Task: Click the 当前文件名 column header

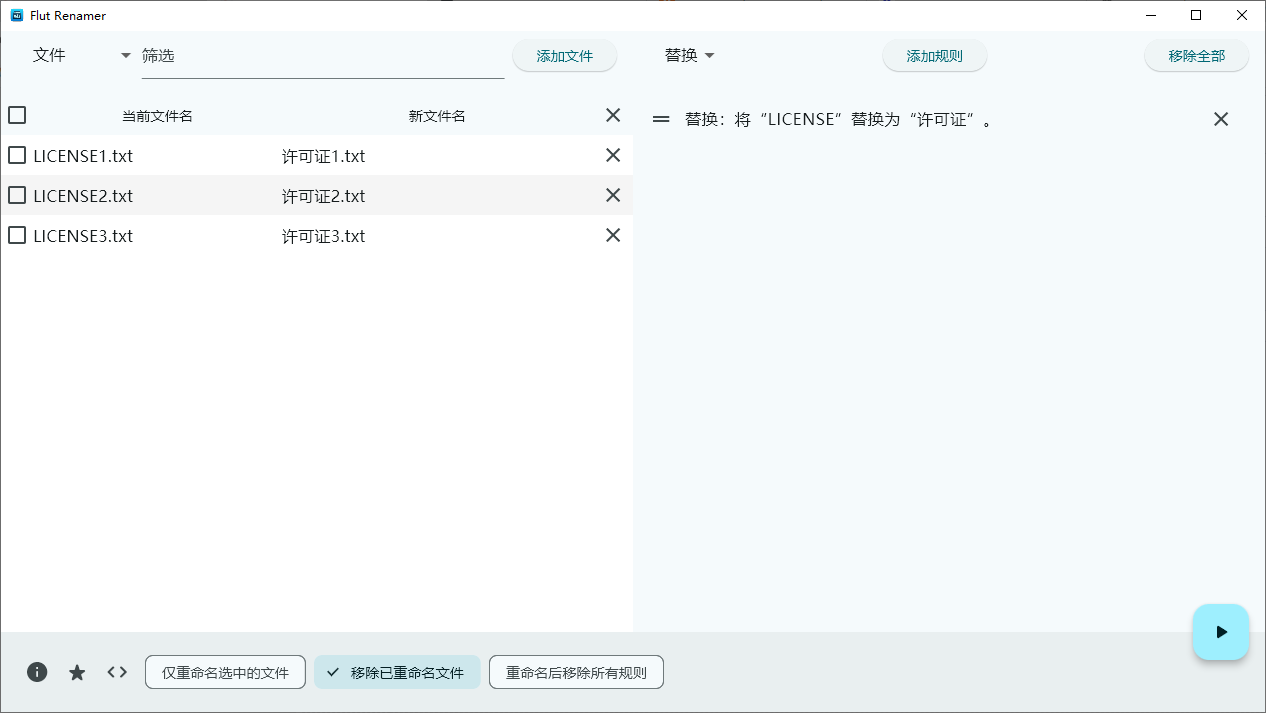Action: pyautogui.click(x=157, y=116)
